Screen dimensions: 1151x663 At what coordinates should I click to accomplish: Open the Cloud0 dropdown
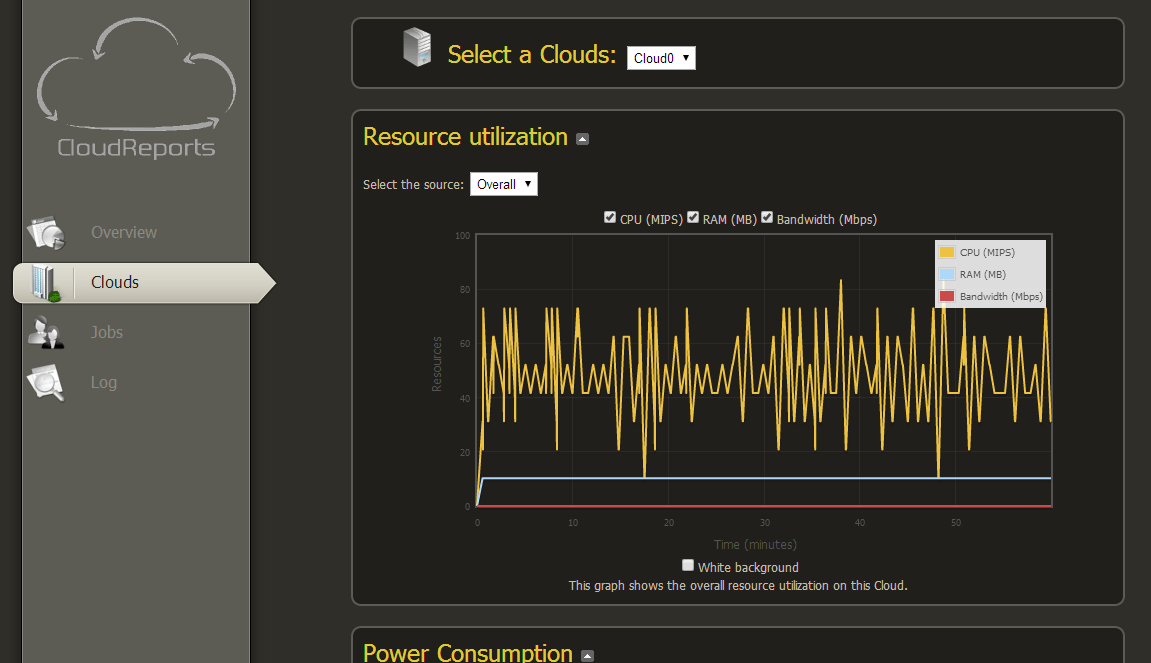click(x=661, y=58)
